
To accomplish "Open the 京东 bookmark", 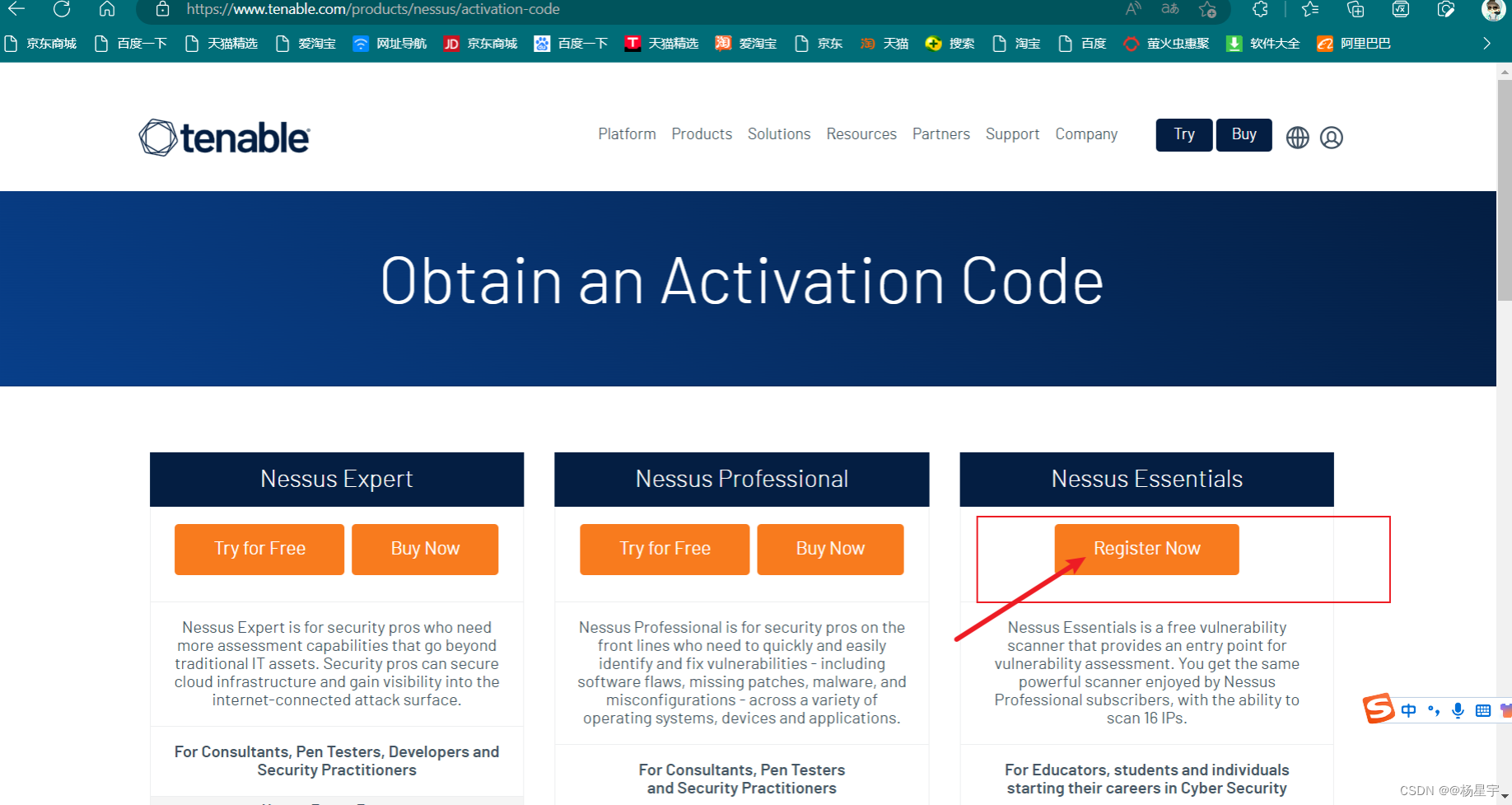I will (819, 44).
